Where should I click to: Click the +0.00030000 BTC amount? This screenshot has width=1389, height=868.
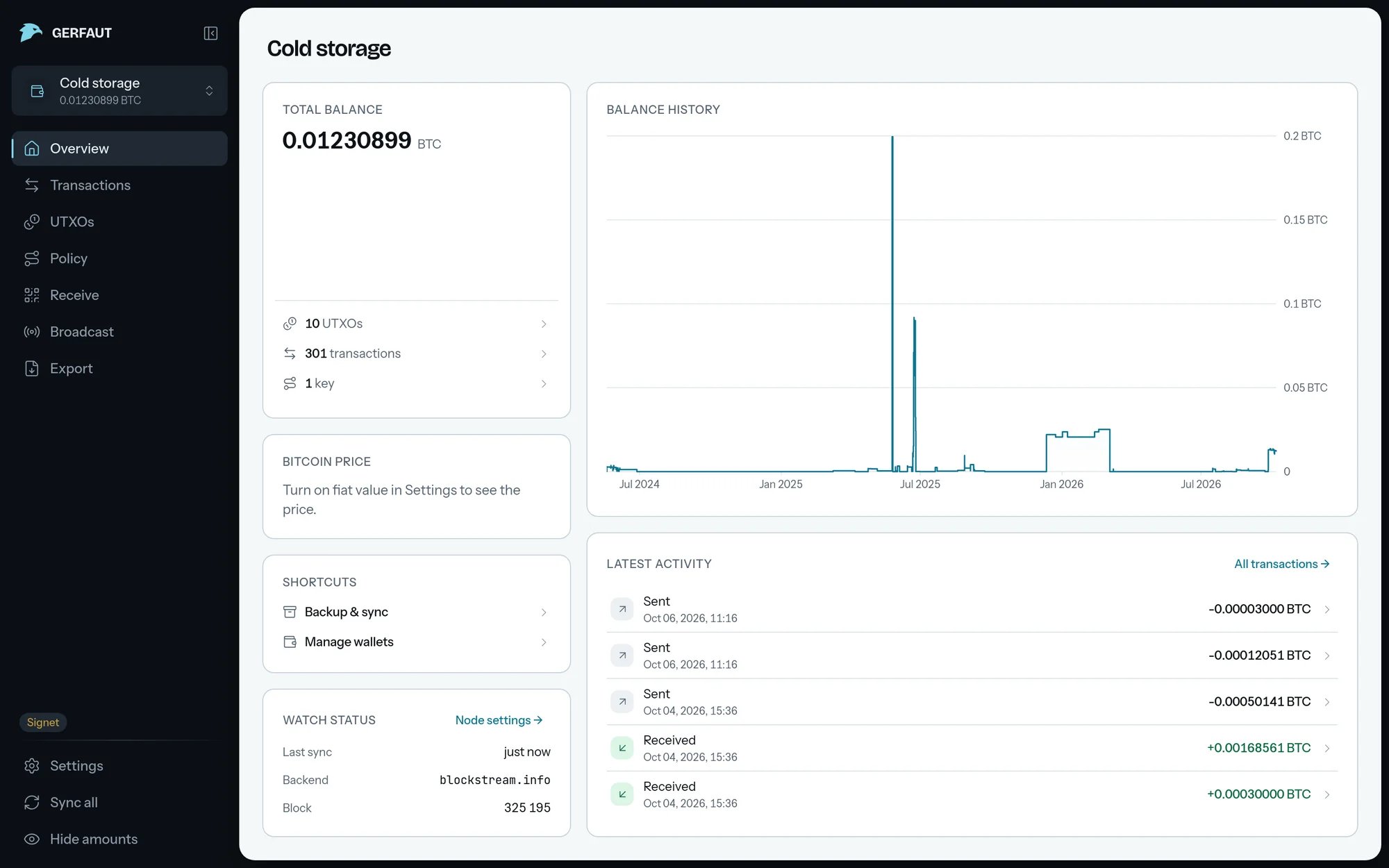click(1258, 794)
